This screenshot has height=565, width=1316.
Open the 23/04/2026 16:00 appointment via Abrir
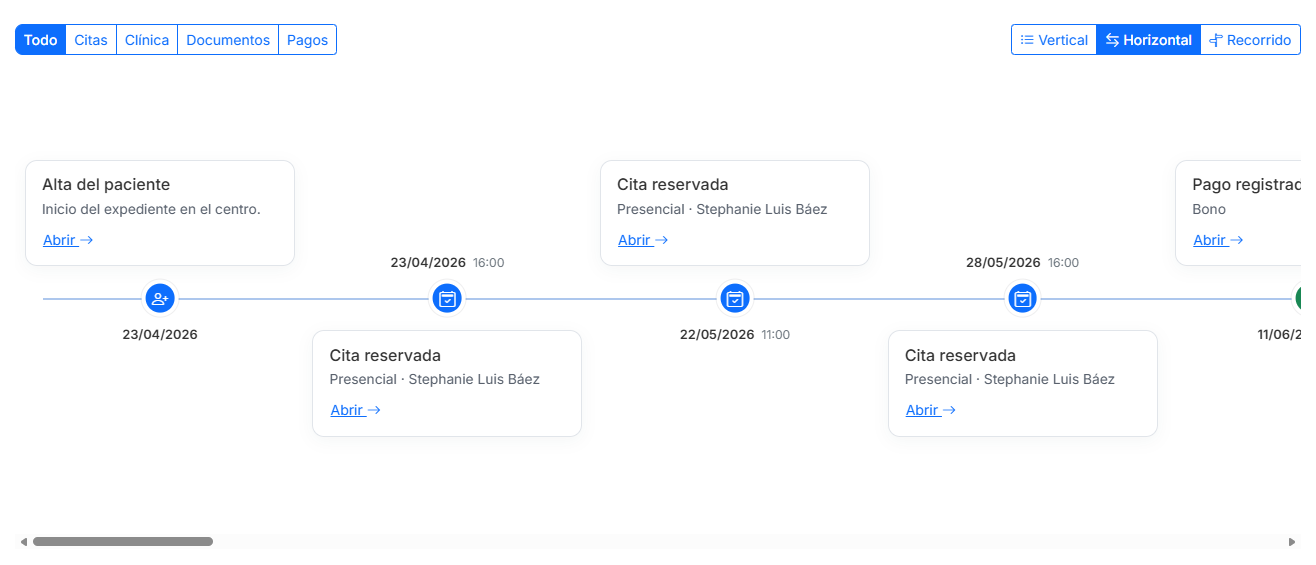tap(355, 410)
